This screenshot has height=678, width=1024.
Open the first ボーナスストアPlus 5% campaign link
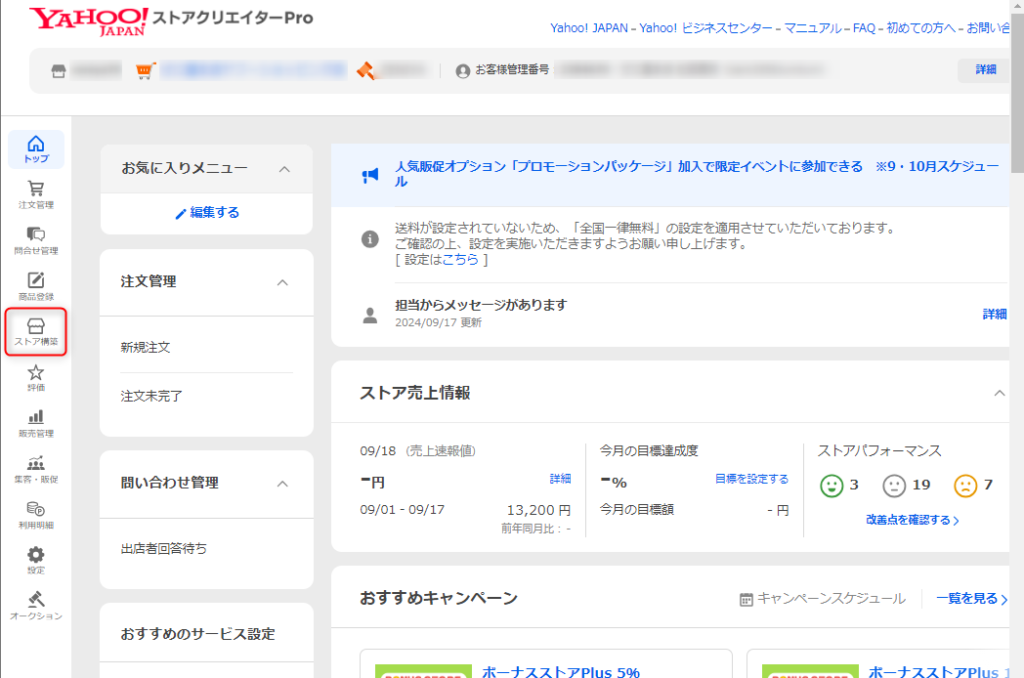click(x=560, y=671)
